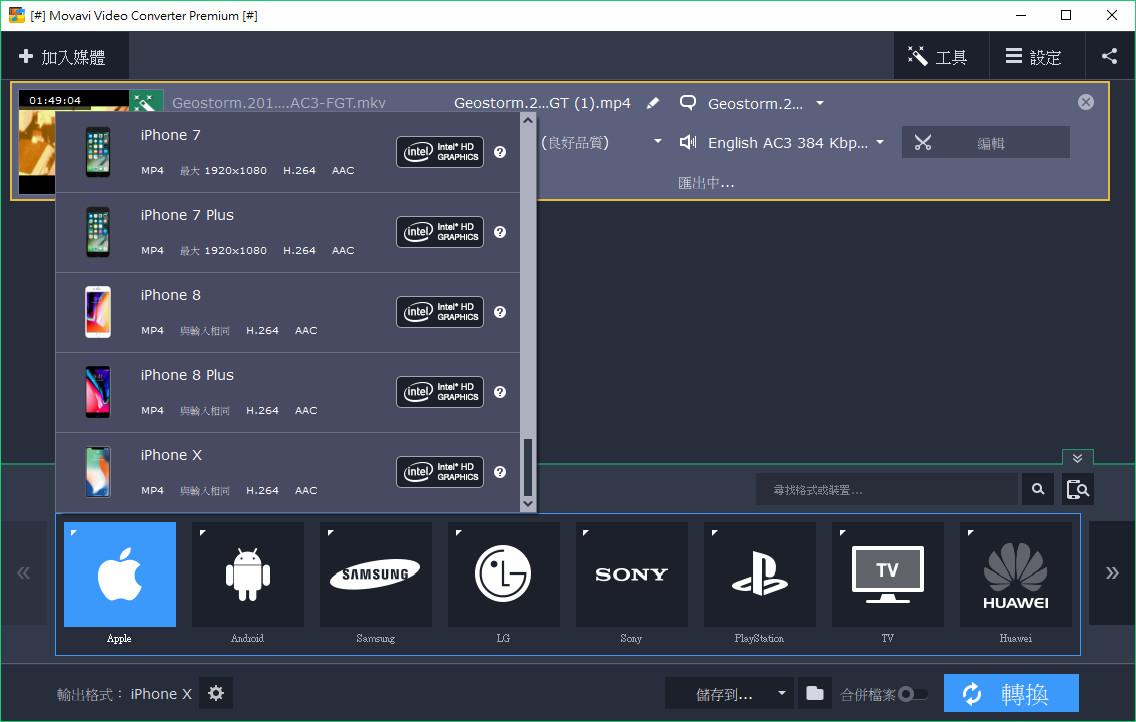Click the detect device icon

(1078, 490)
